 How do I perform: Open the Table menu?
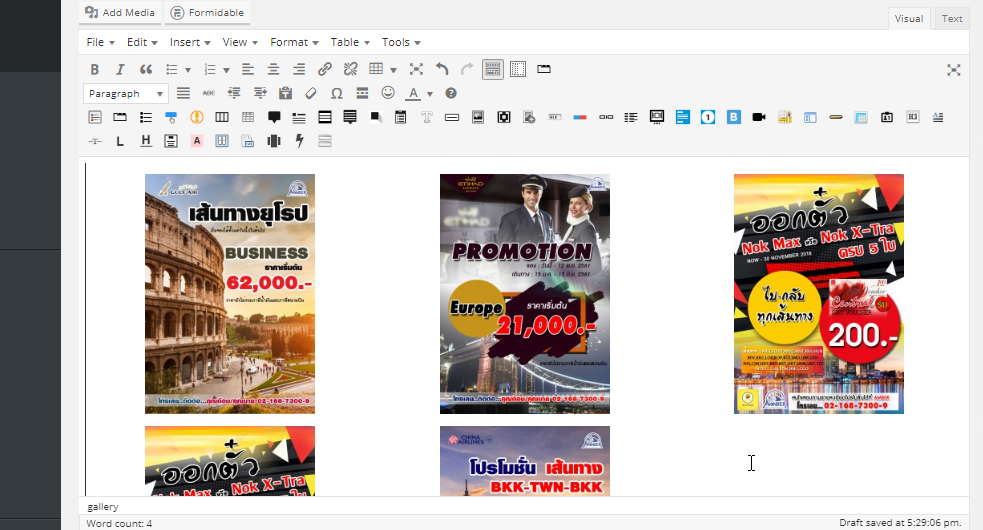click(x=350, y=42)
